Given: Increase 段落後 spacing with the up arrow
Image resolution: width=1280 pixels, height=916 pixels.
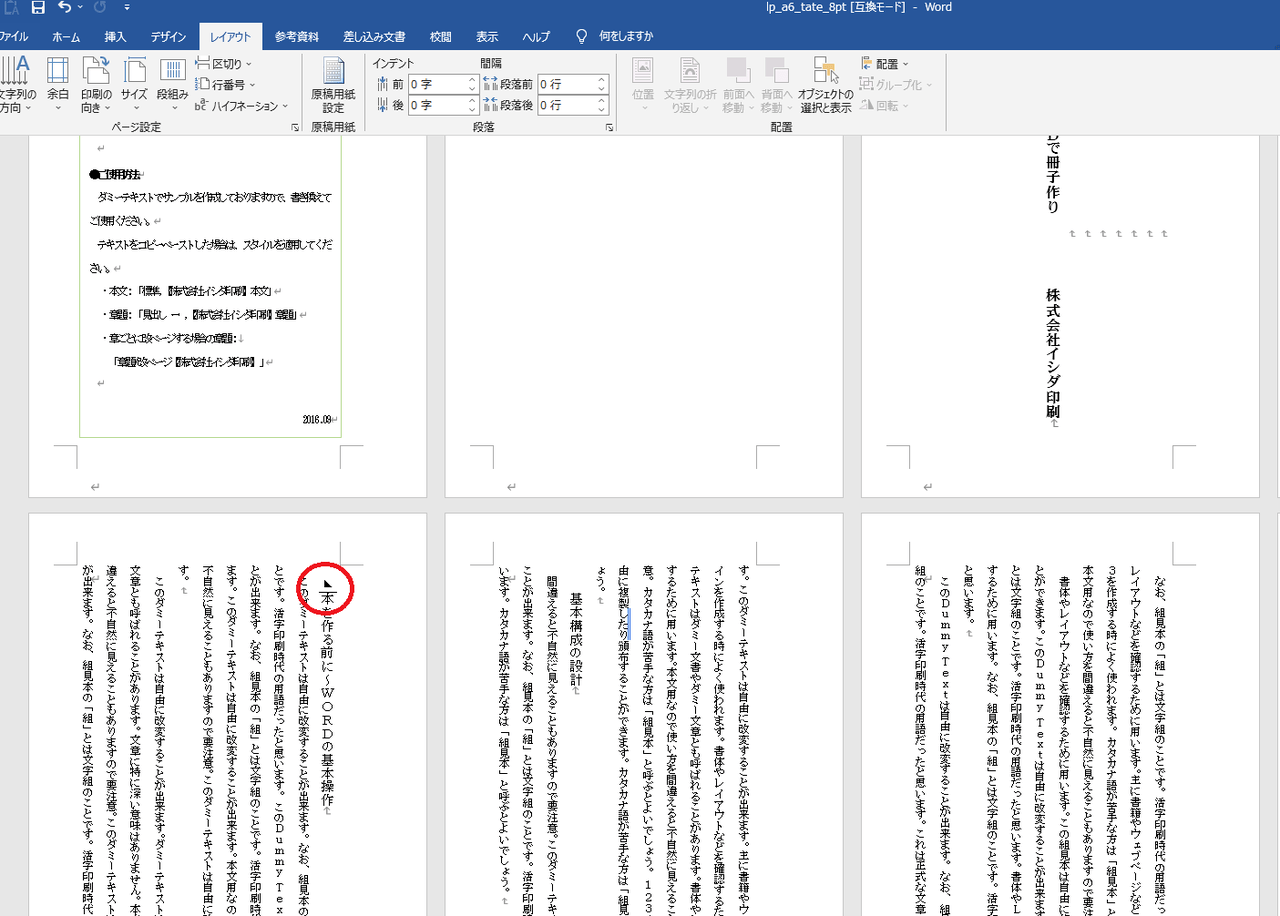Looking at the screenshot, I should 602,101.
